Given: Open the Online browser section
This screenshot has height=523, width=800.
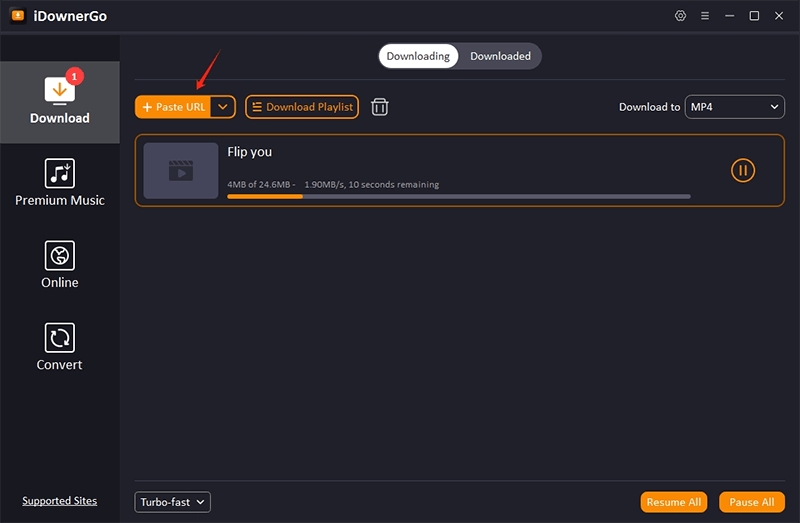Looking at the screenshot, I should click(x=60, y=265).
